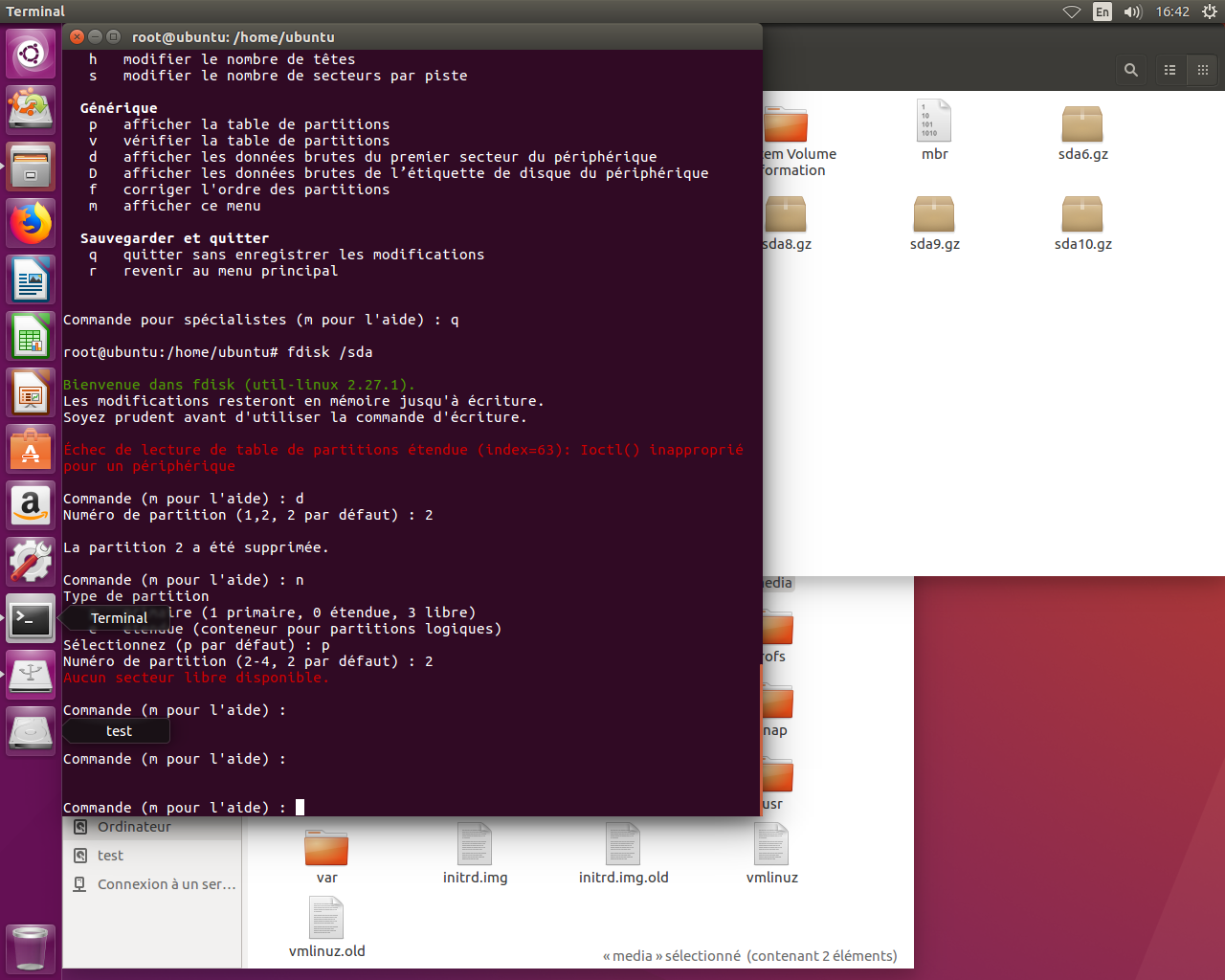Open the sound volume indicator
This screenshot has height=980, width=1225.
pyautogui.click(x=1133, y=11)
